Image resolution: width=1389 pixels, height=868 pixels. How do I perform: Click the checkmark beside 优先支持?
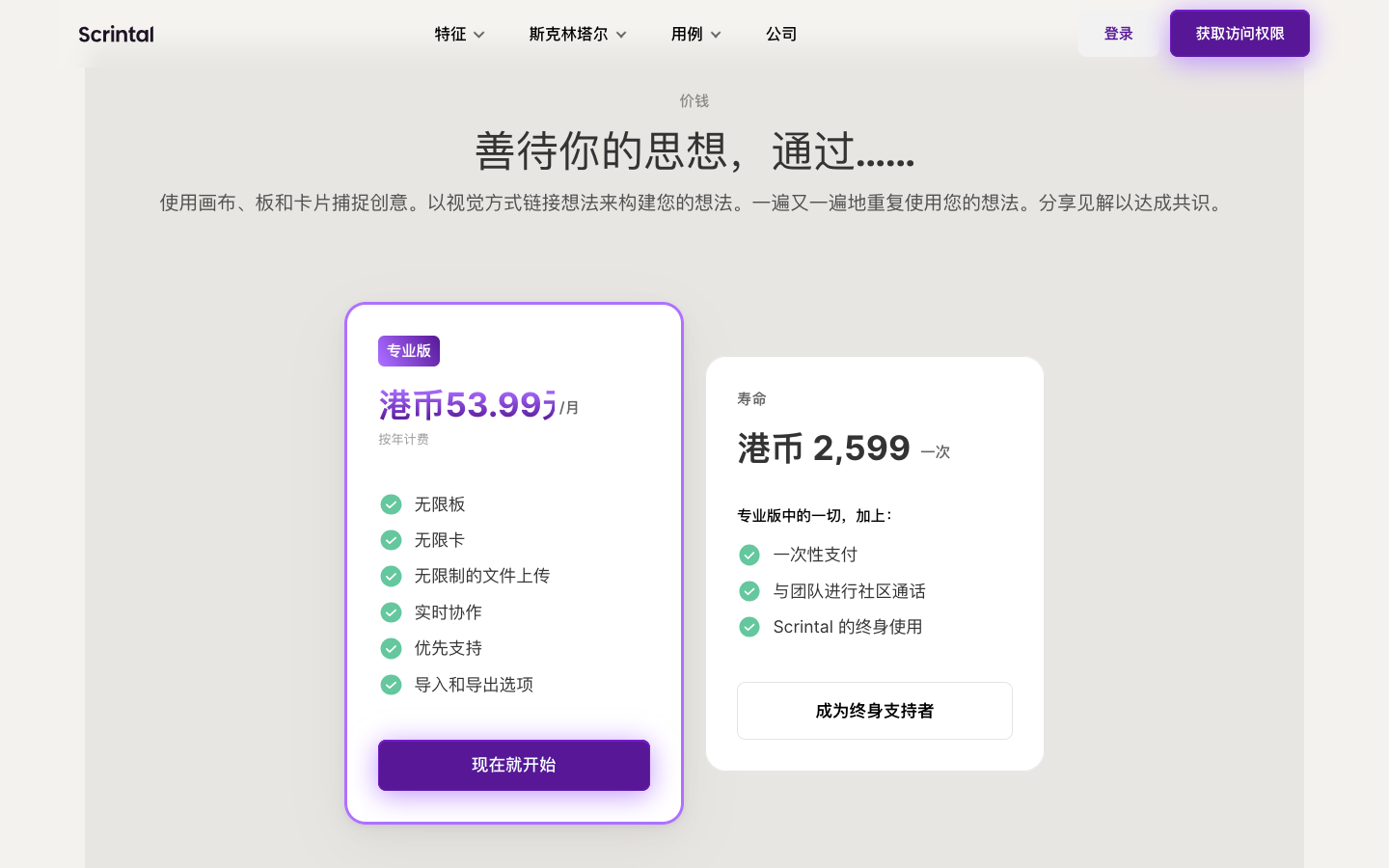pos(391,648)
